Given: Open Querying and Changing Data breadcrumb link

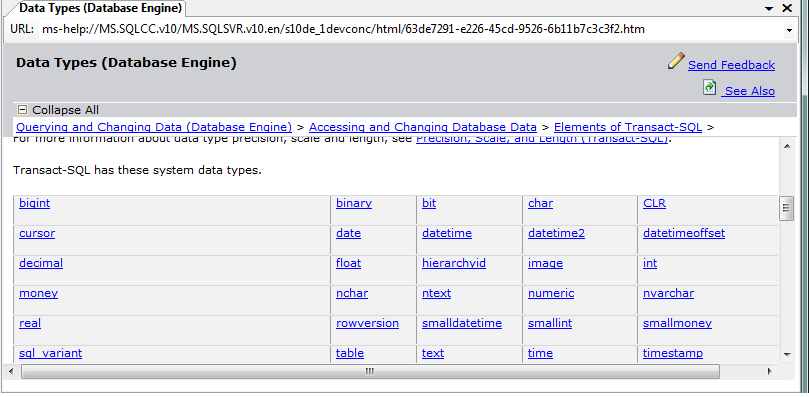Looking at the screenshot, I should (x=154, y=127).
